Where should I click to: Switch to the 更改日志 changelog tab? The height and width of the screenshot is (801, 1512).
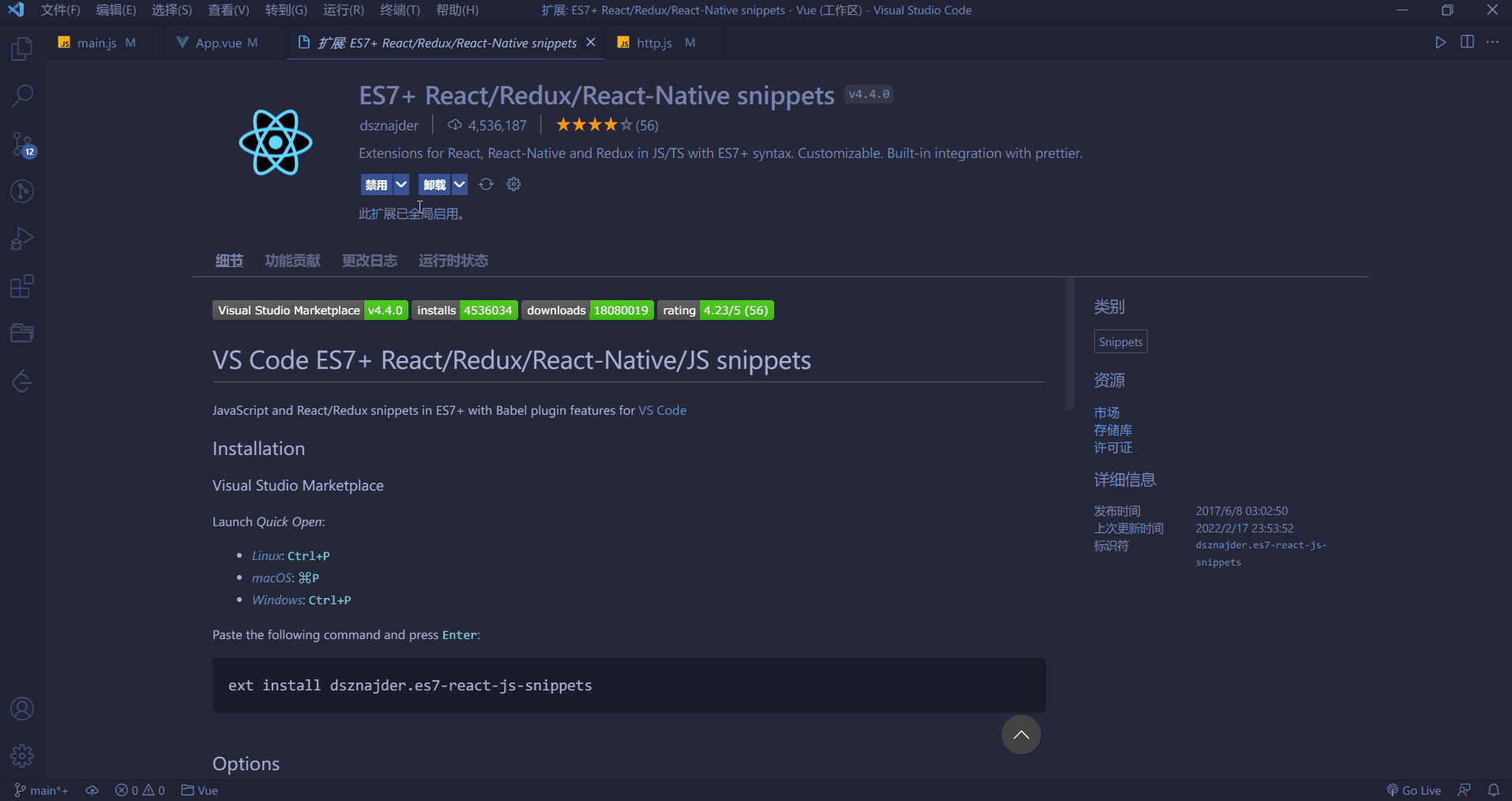(x=369, y=261)
